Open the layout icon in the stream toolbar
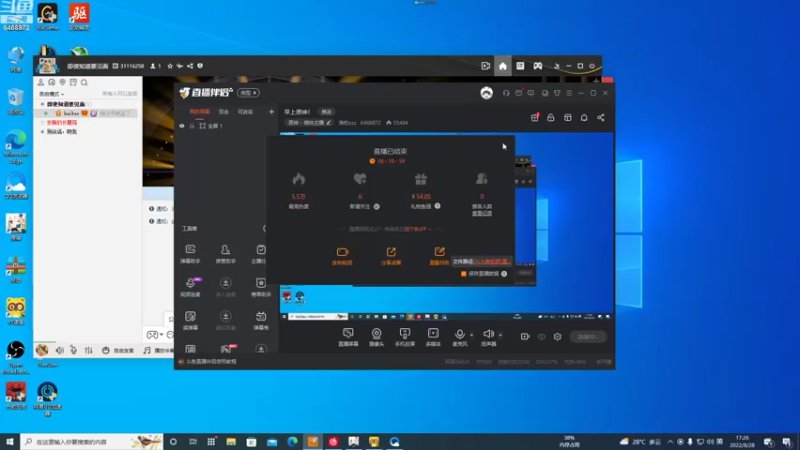The width and height of the screenshot is (800, 450). tap(568, 117)
